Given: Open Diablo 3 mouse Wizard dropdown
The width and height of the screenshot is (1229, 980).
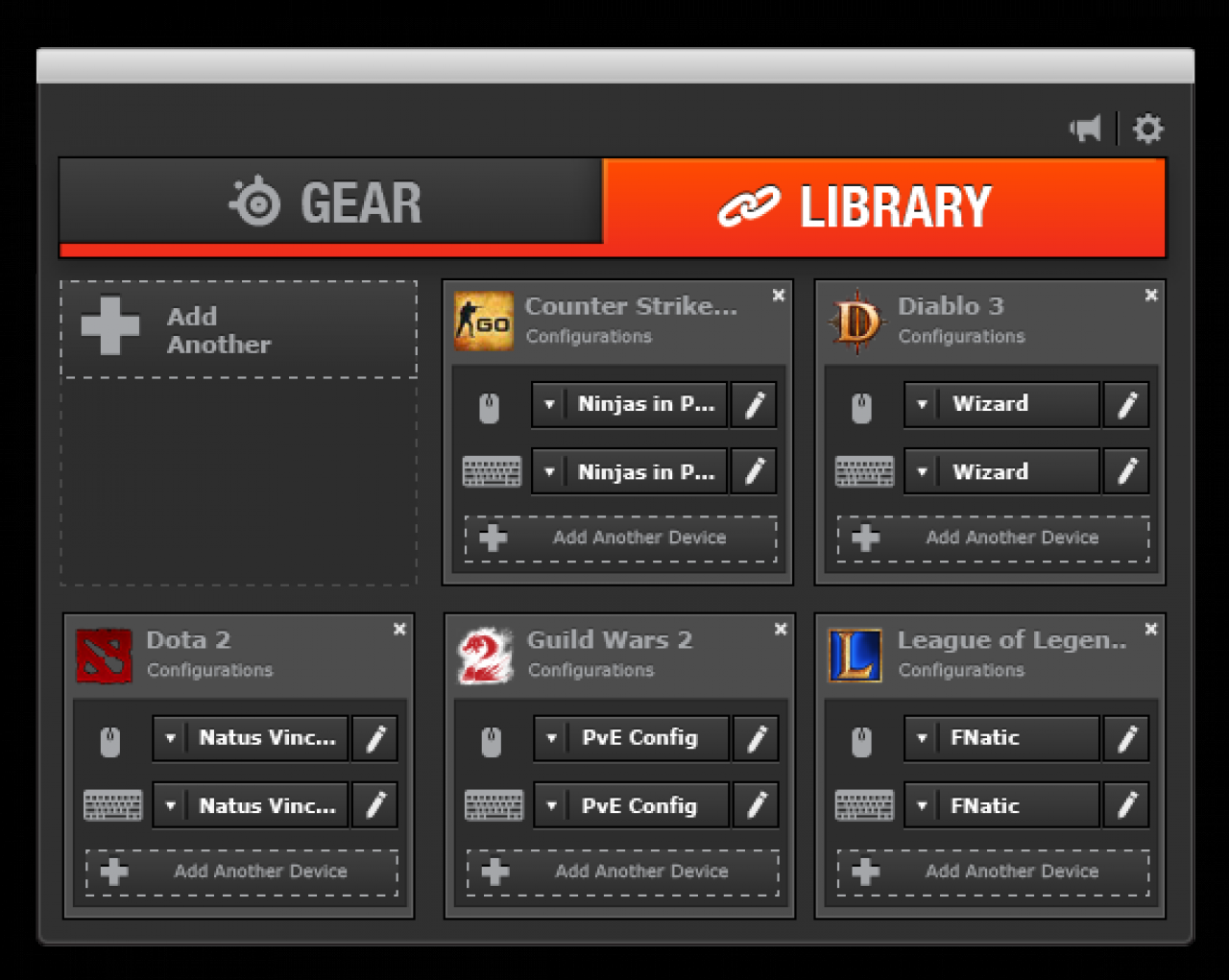Looking at the screenshot, I should [922, 405].
